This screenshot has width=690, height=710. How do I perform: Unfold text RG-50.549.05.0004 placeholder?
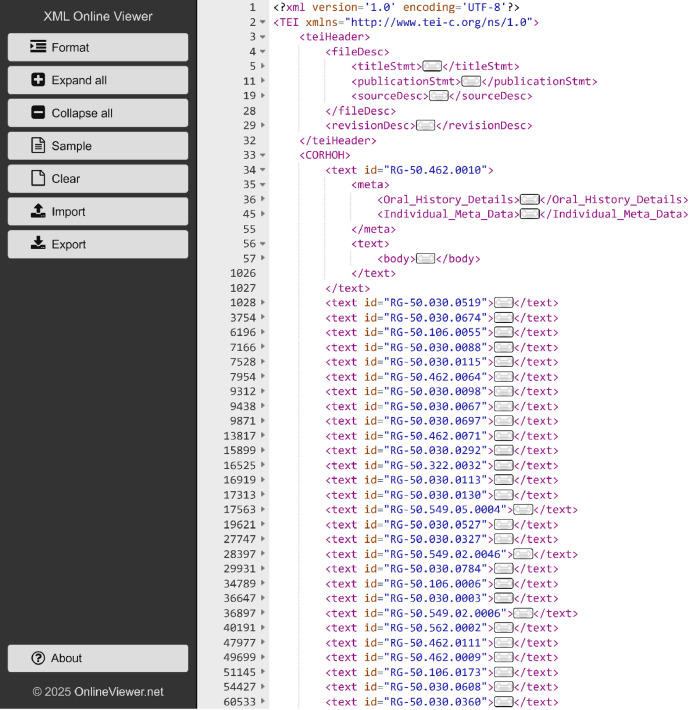coord(523,510)
